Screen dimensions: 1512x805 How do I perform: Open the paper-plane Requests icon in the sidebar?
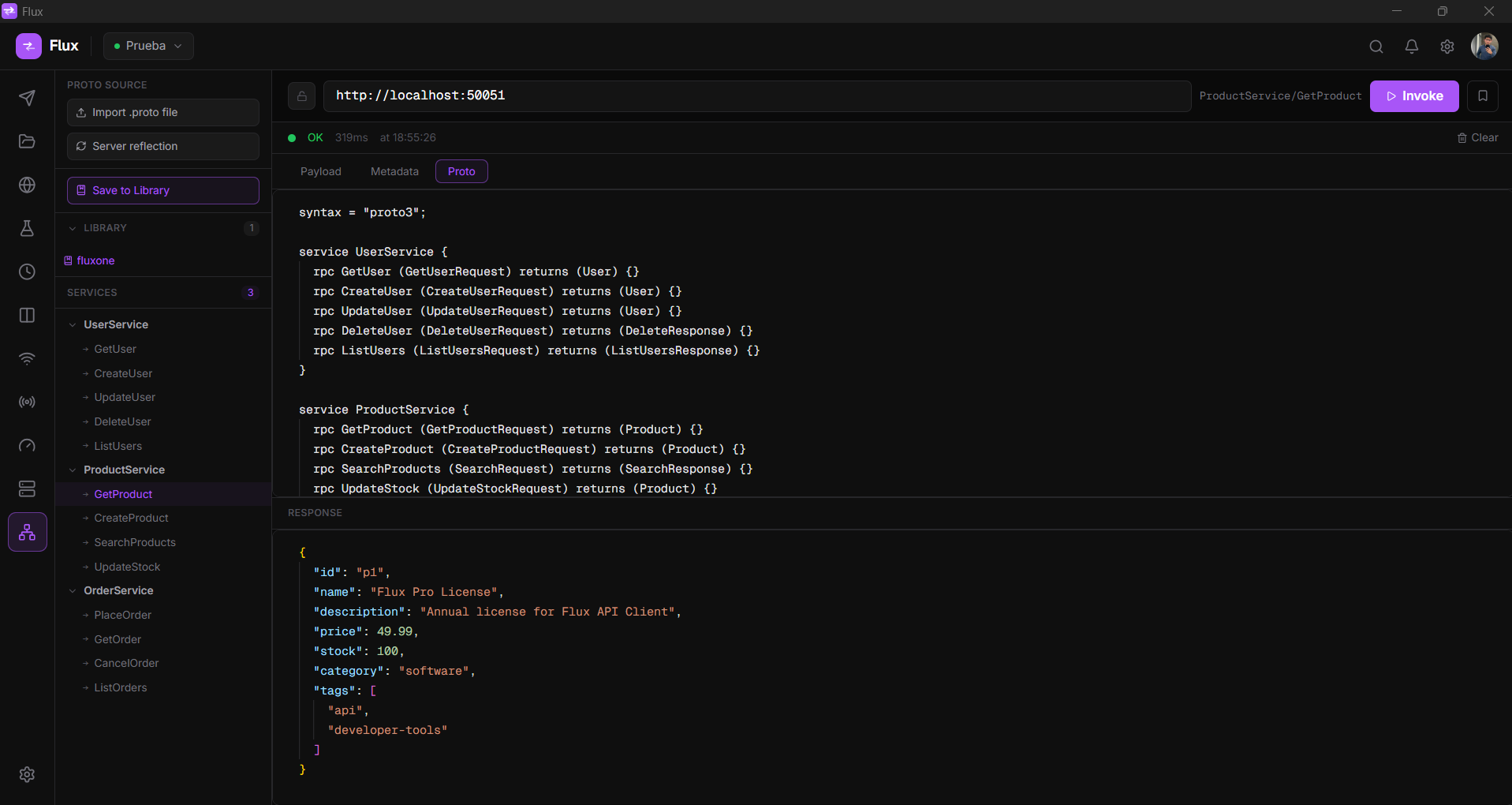coord(27,98)
